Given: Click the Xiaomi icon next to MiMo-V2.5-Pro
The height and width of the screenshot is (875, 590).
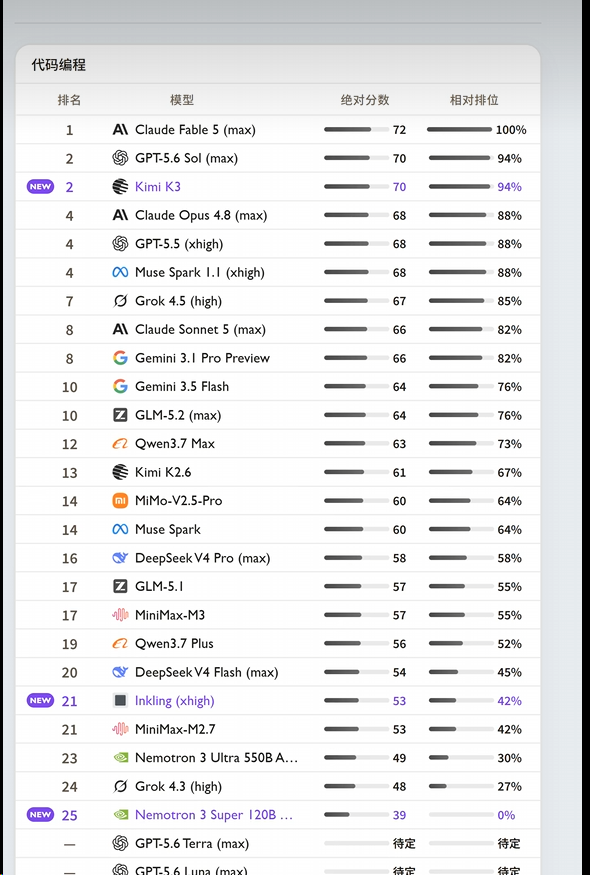Looking at the screenshot, I should tap(120, 501).
